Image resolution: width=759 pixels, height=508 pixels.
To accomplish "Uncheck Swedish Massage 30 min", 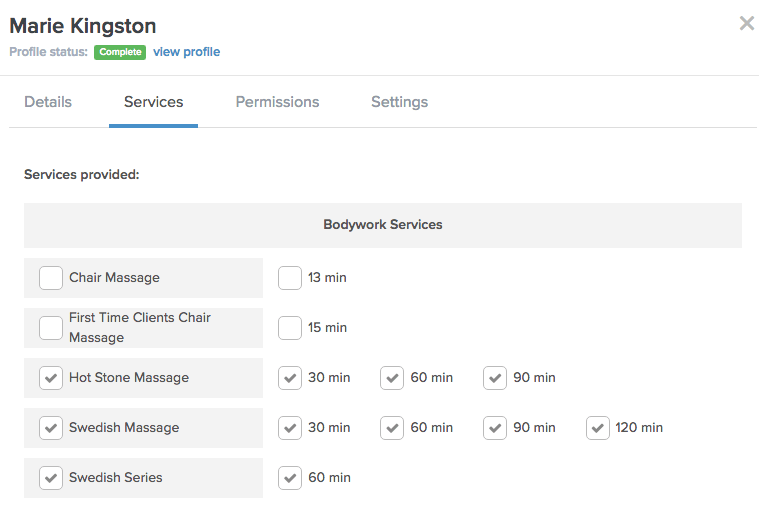I will 290,428.
